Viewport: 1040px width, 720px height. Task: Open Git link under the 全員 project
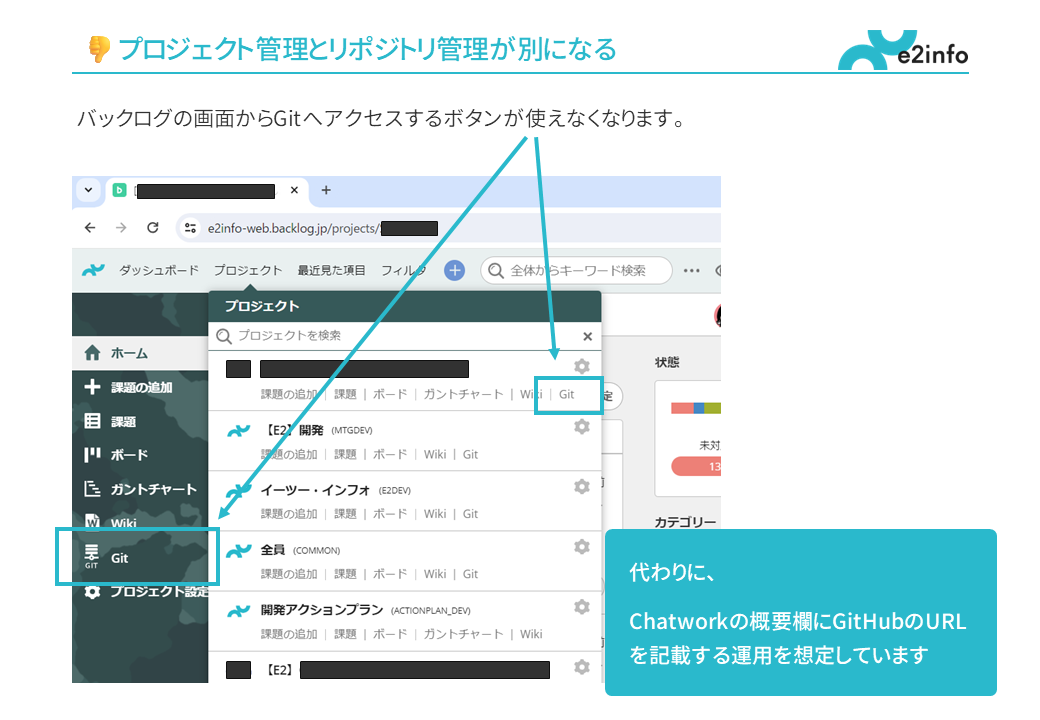(470, 574)
